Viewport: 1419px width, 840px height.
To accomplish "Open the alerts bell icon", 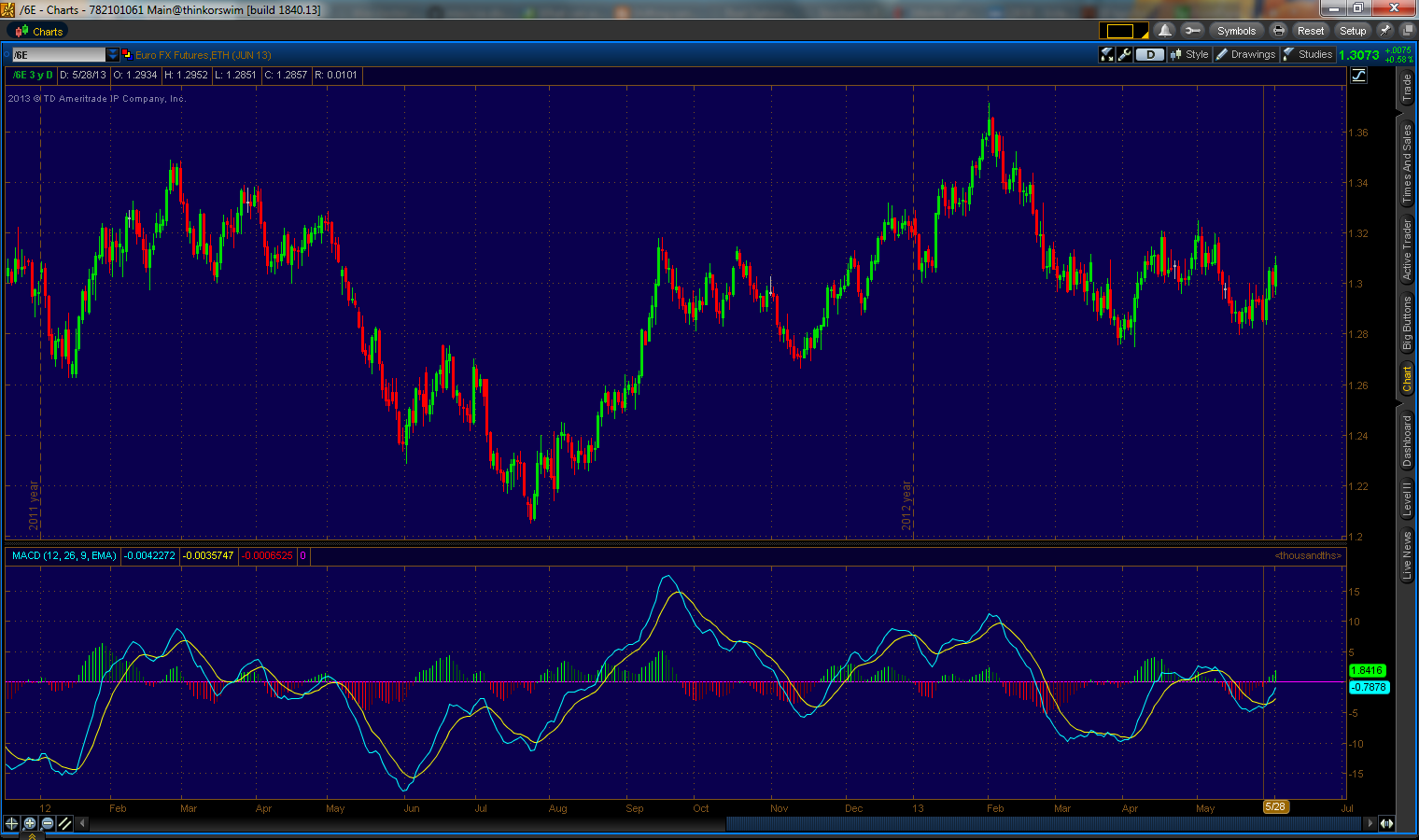I will coord(1164,31).
